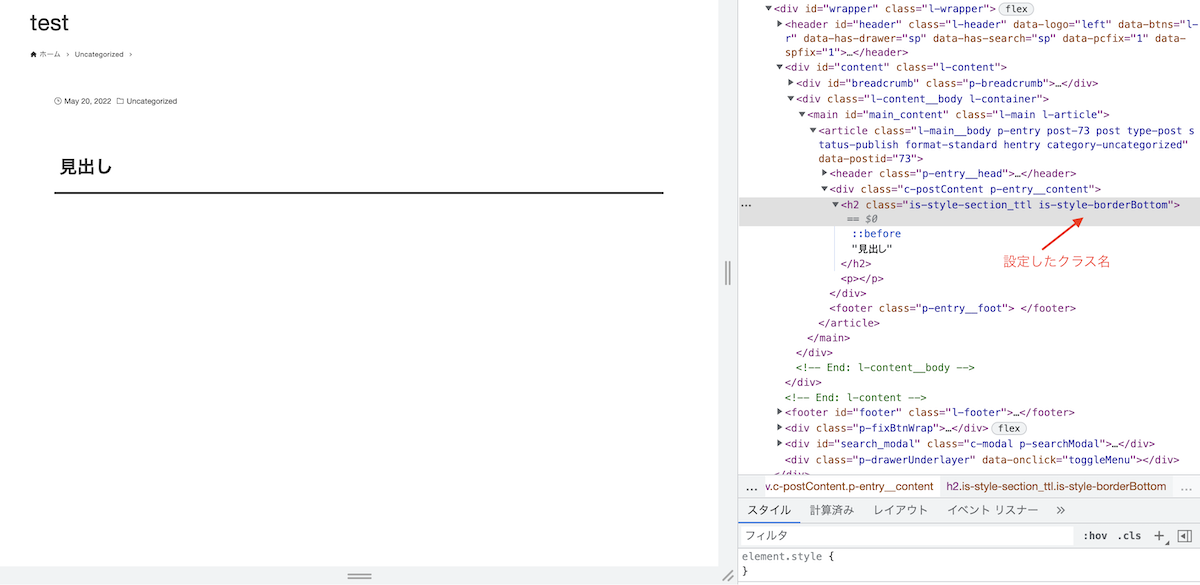Expand the p-entry__head header node

[825, 174]
